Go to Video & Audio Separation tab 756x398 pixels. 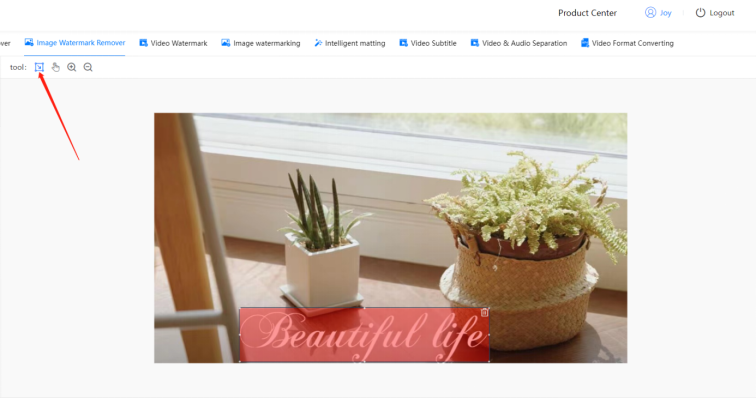519,43
